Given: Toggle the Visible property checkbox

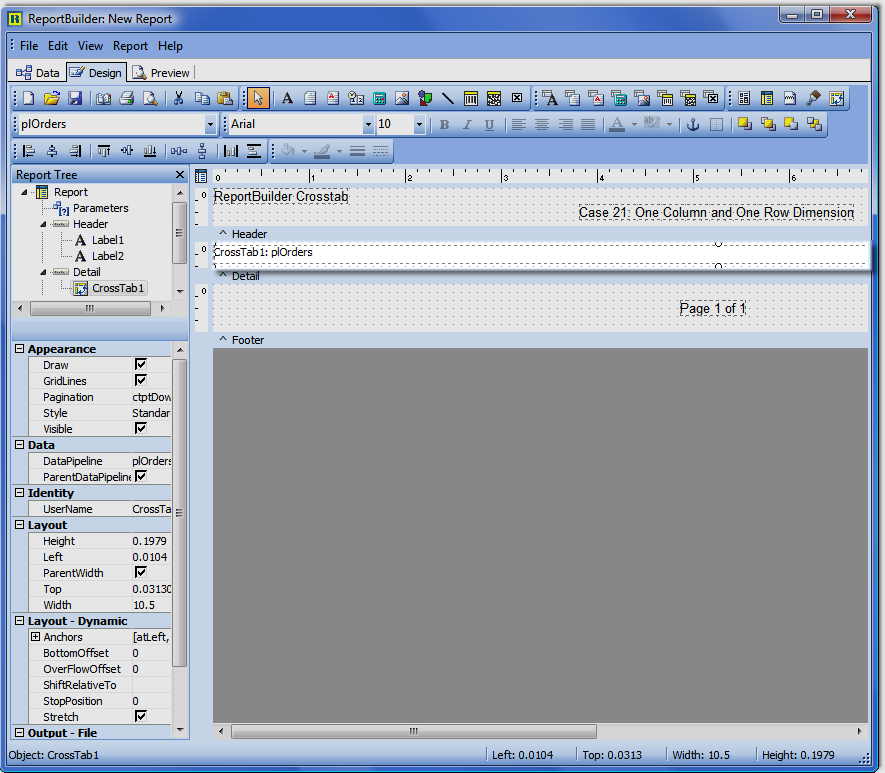Looking at the screenshot, I should click(141, 428).
